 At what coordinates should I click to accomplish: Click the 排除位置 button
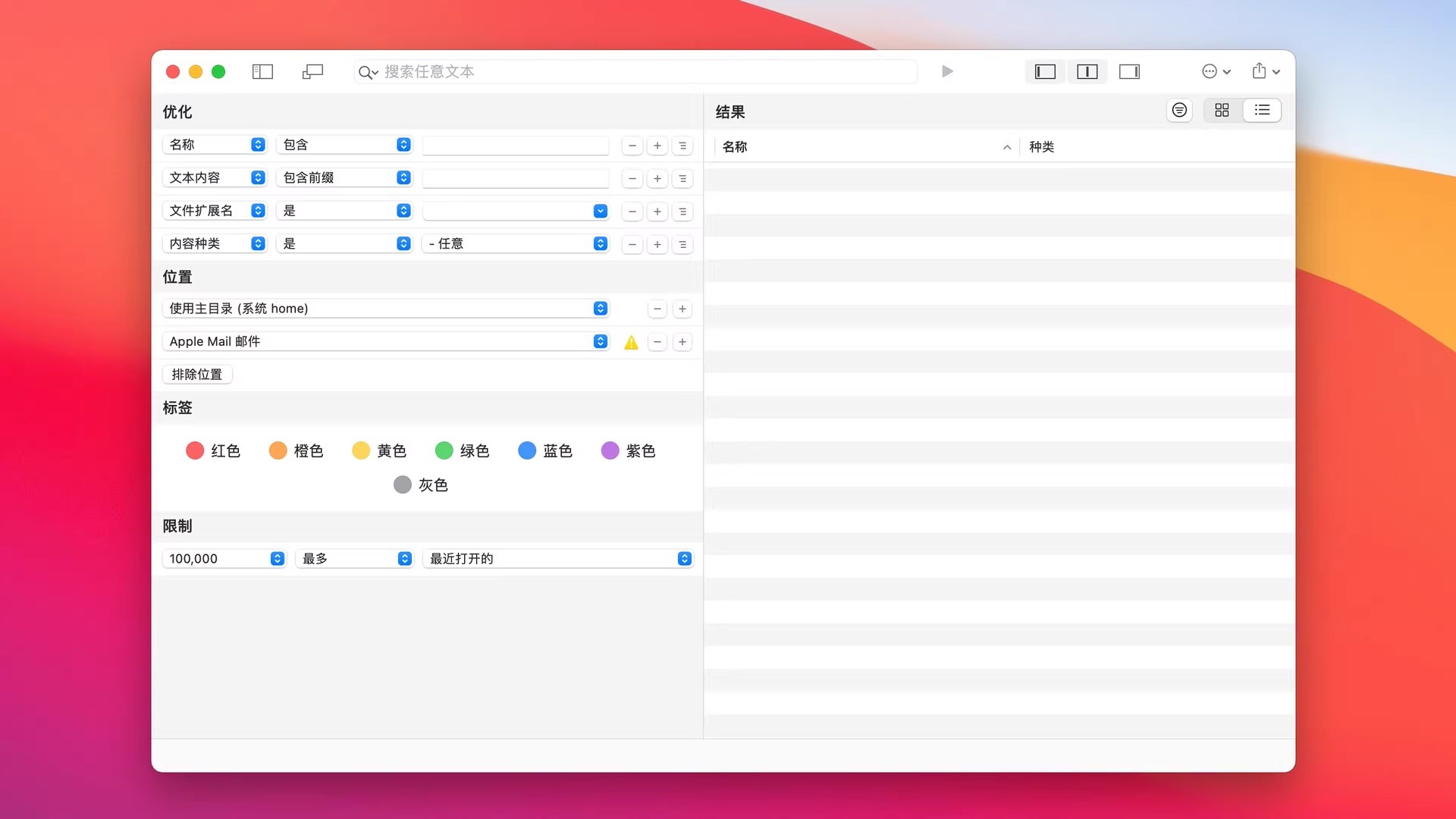tap(197, 375)
